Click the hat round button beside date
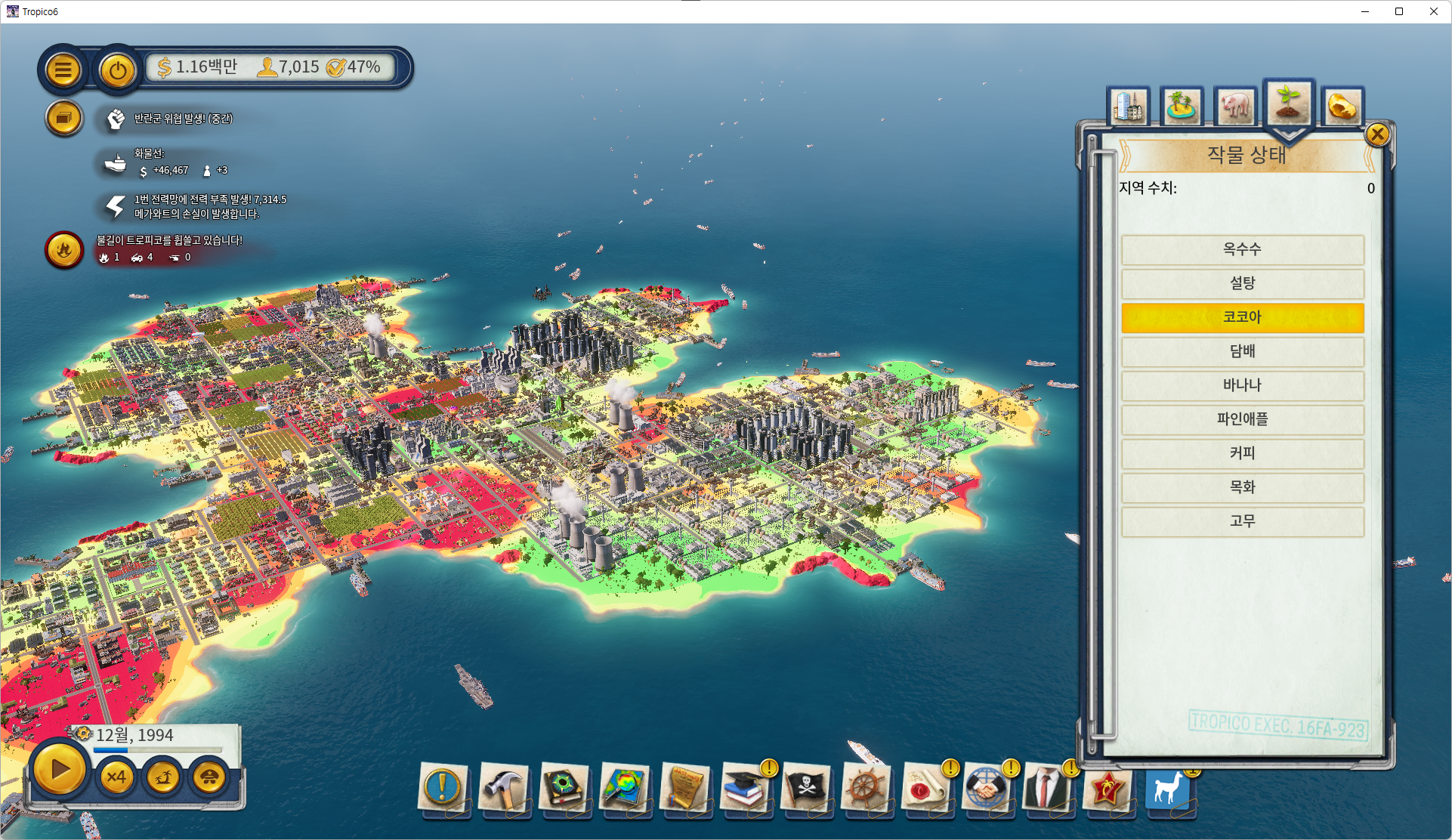The width and height of the screenshot is (1452, 840). [210, 777]
